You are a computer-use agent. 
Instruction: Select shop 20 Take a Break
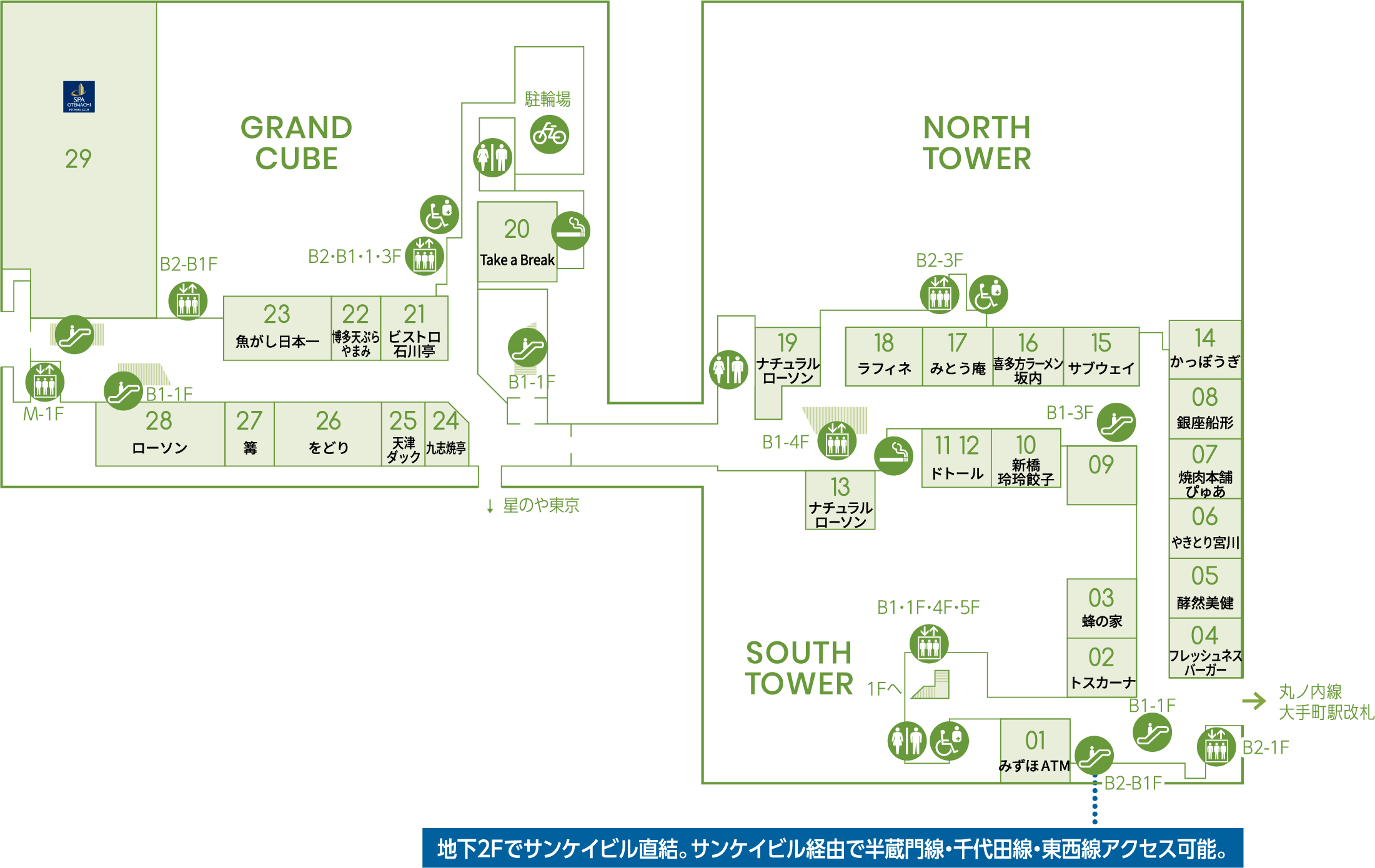tap(517, 242)
